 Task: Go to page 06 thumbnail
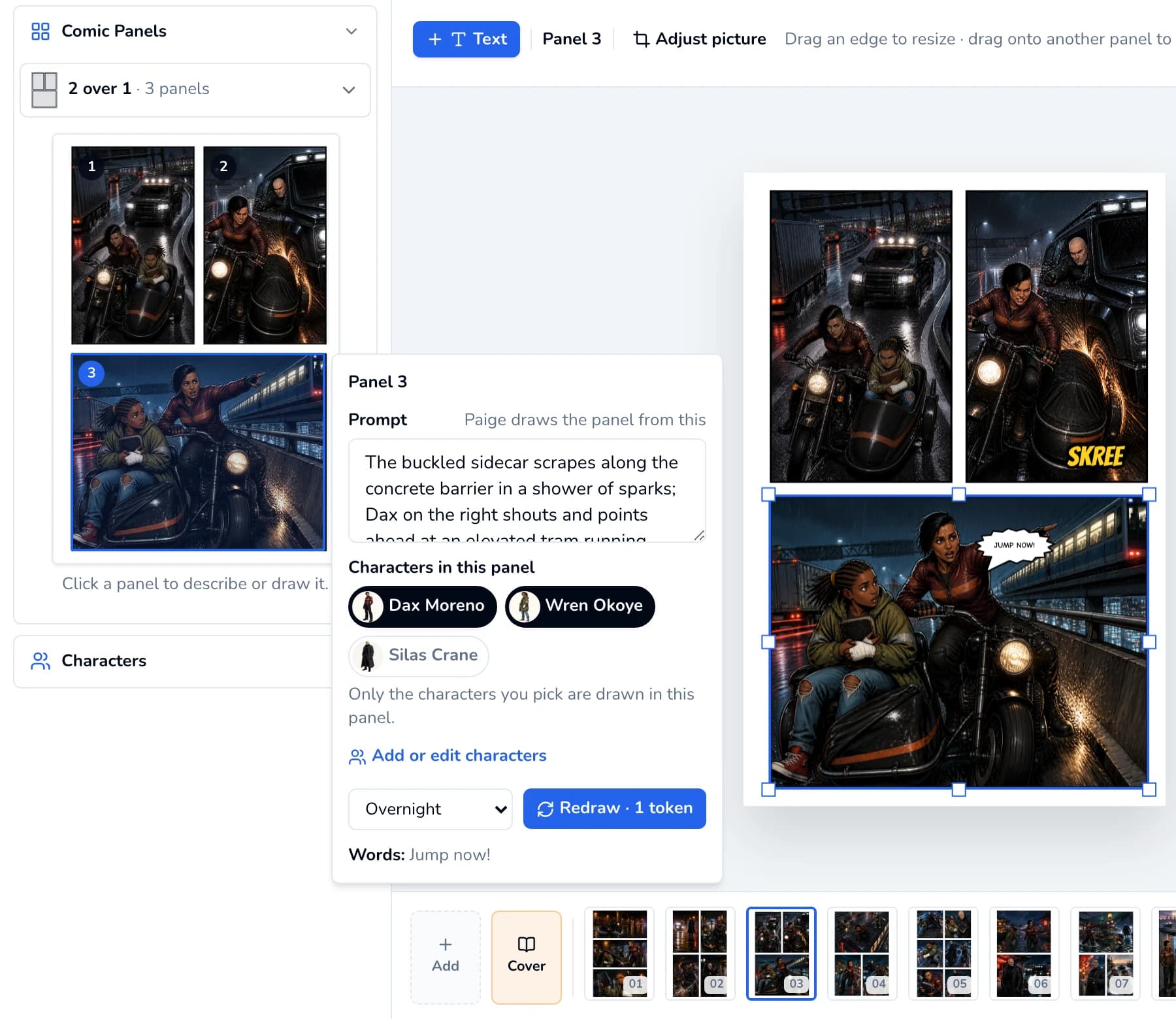point(1024,954)
